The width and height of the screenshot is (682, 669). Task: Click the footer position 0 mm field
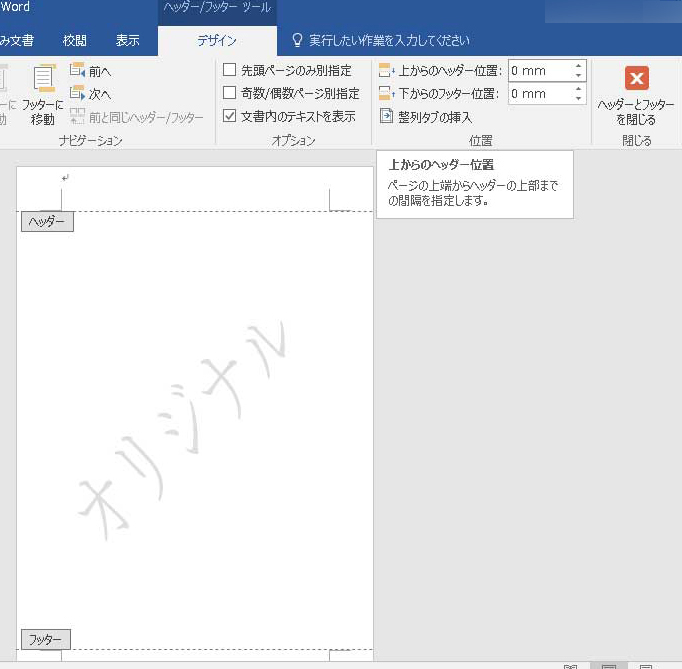[x=539, y=94]
